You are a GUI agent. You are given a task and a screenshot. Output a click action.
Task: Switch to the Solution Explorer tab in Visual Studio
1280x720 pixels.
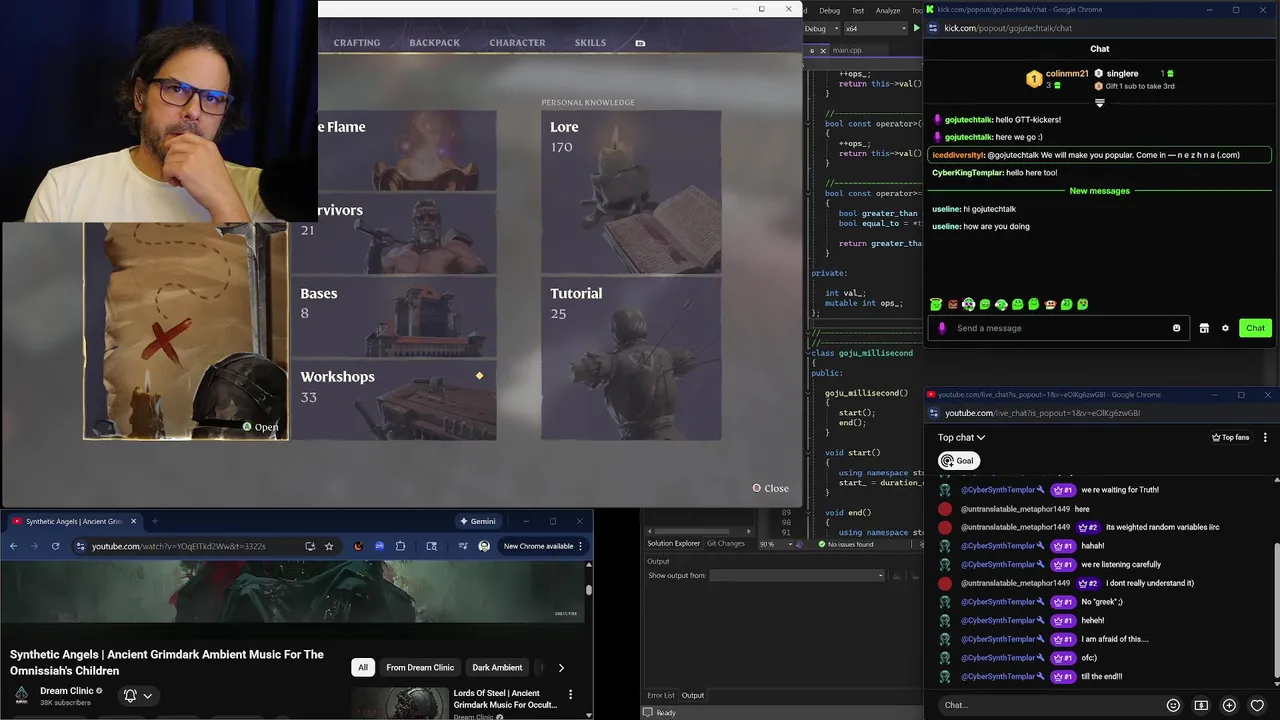click(x=673, y=543)
